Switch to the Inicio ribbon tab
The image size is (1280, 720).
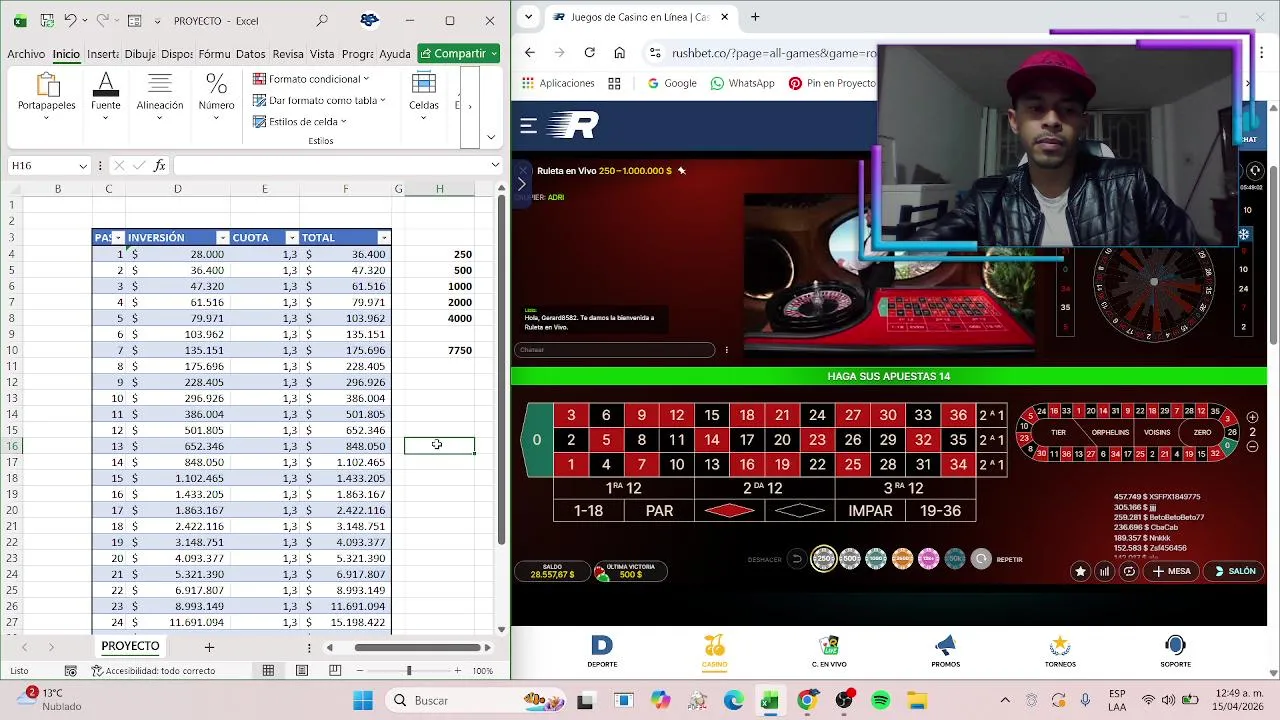pyautogui.click(x=66, y=54)
